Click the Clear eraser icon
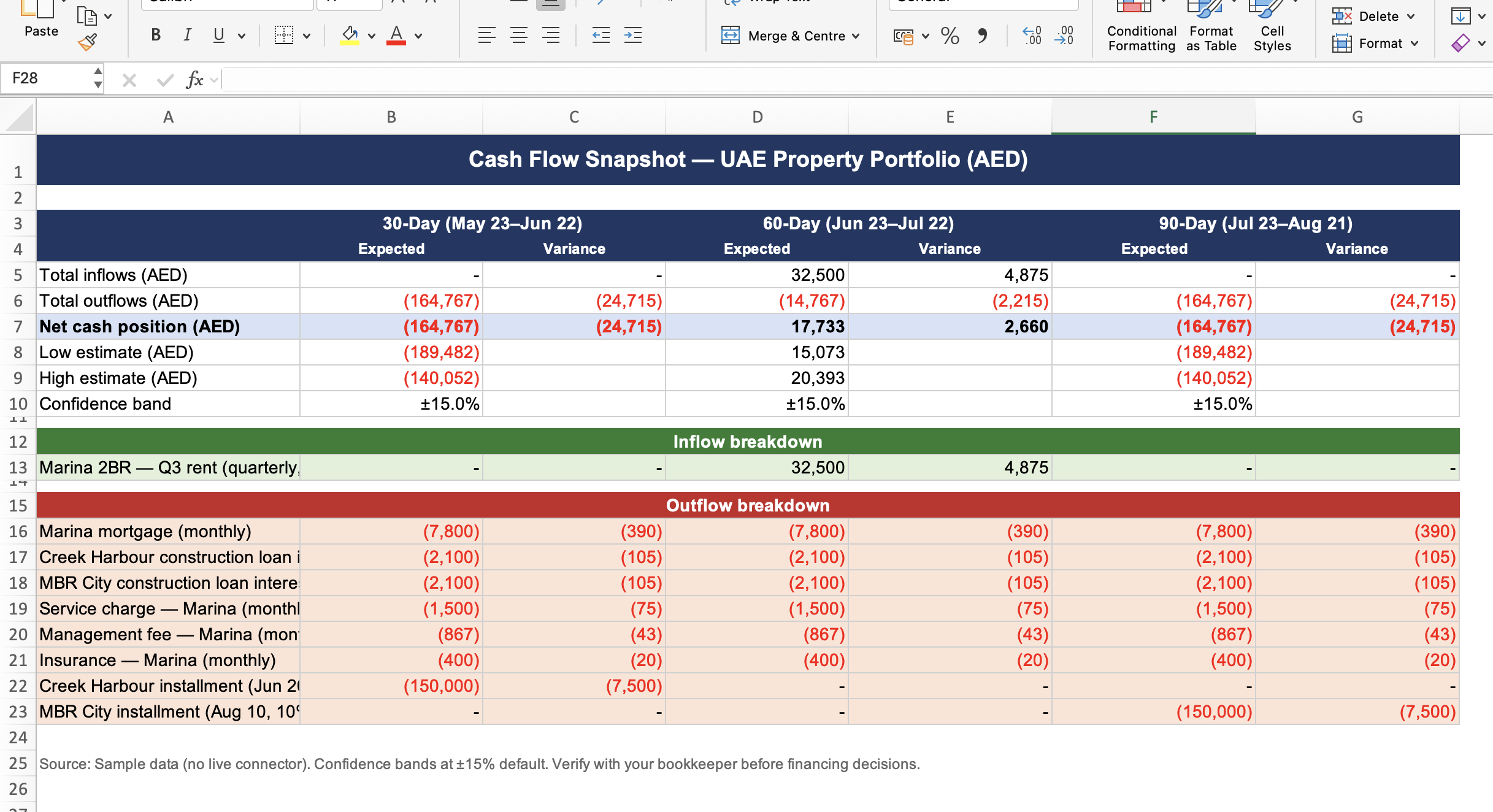Screen dimensions: 1493x812 pos(1460,43)
